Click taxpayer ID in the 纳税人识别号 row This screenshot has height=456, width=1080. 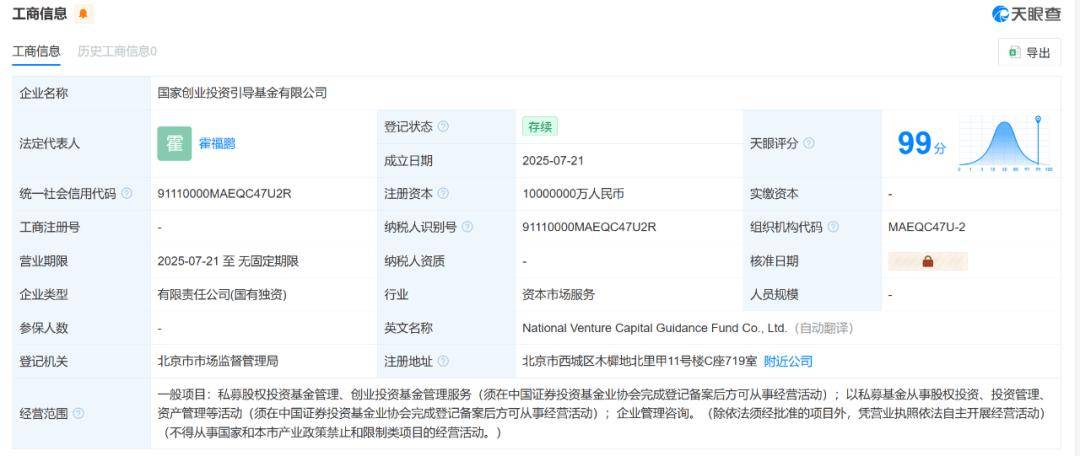click(589, 227)
